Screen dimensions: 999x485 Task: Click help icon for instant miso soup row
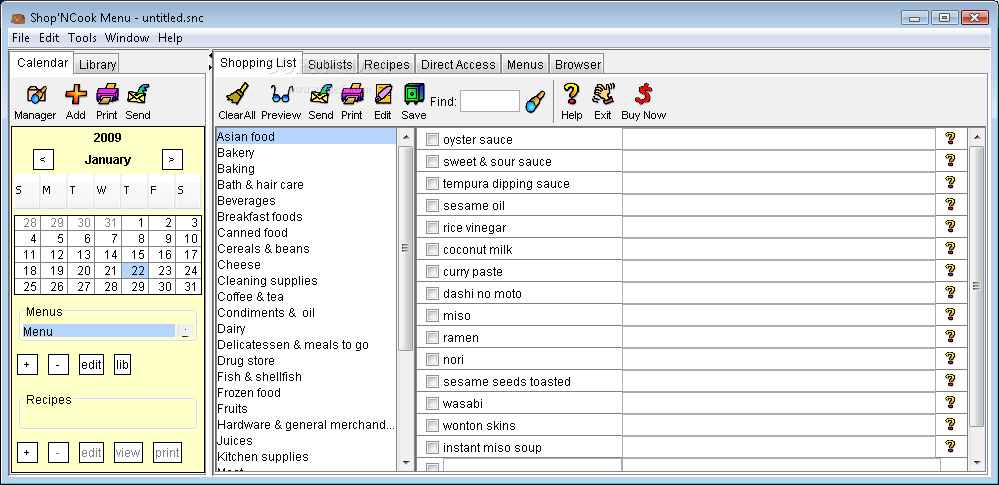pyautogui.click(x=950, y=446)
